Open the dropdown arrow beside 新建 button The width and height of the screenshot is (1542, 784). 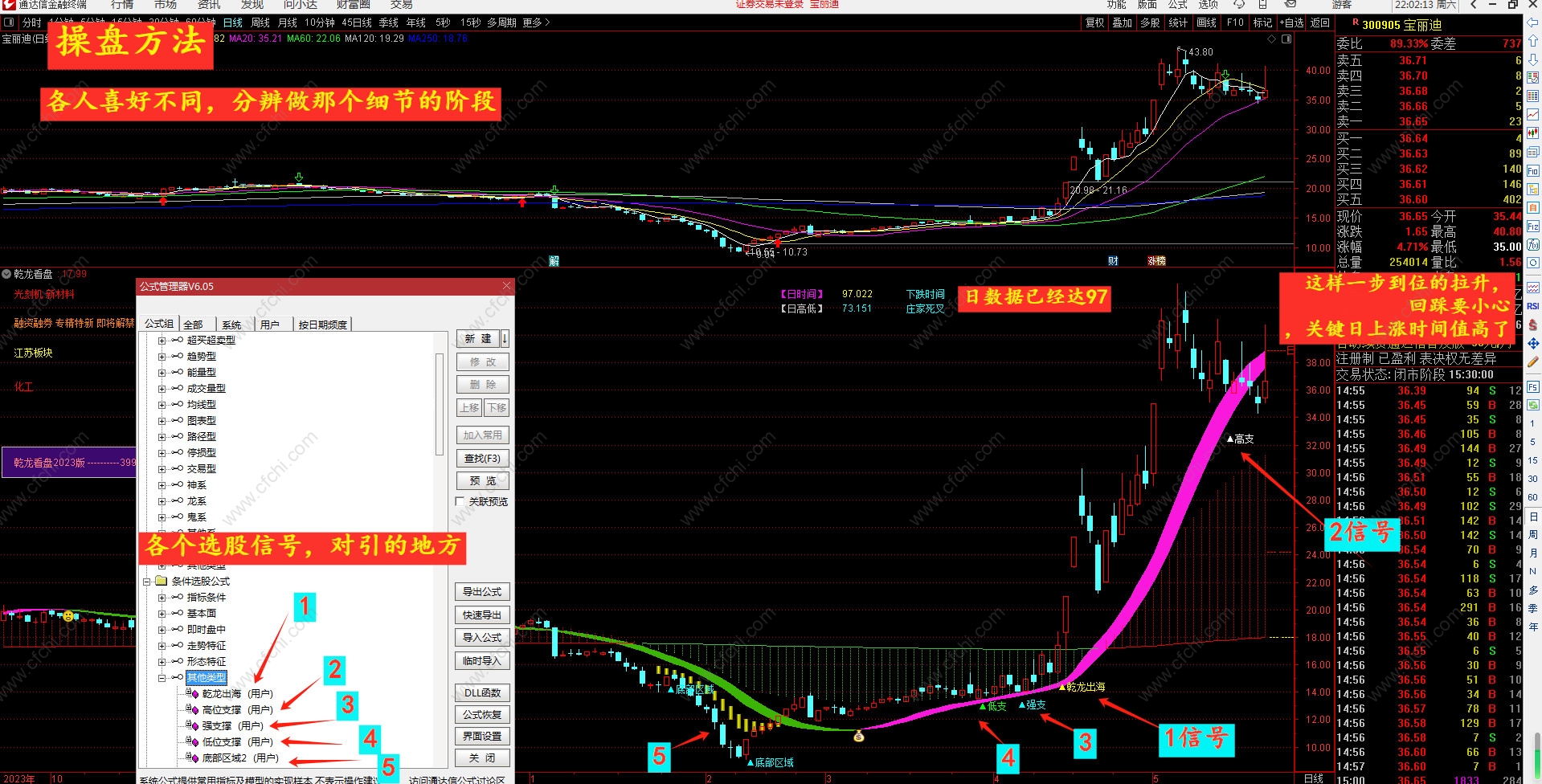[505, 338]
